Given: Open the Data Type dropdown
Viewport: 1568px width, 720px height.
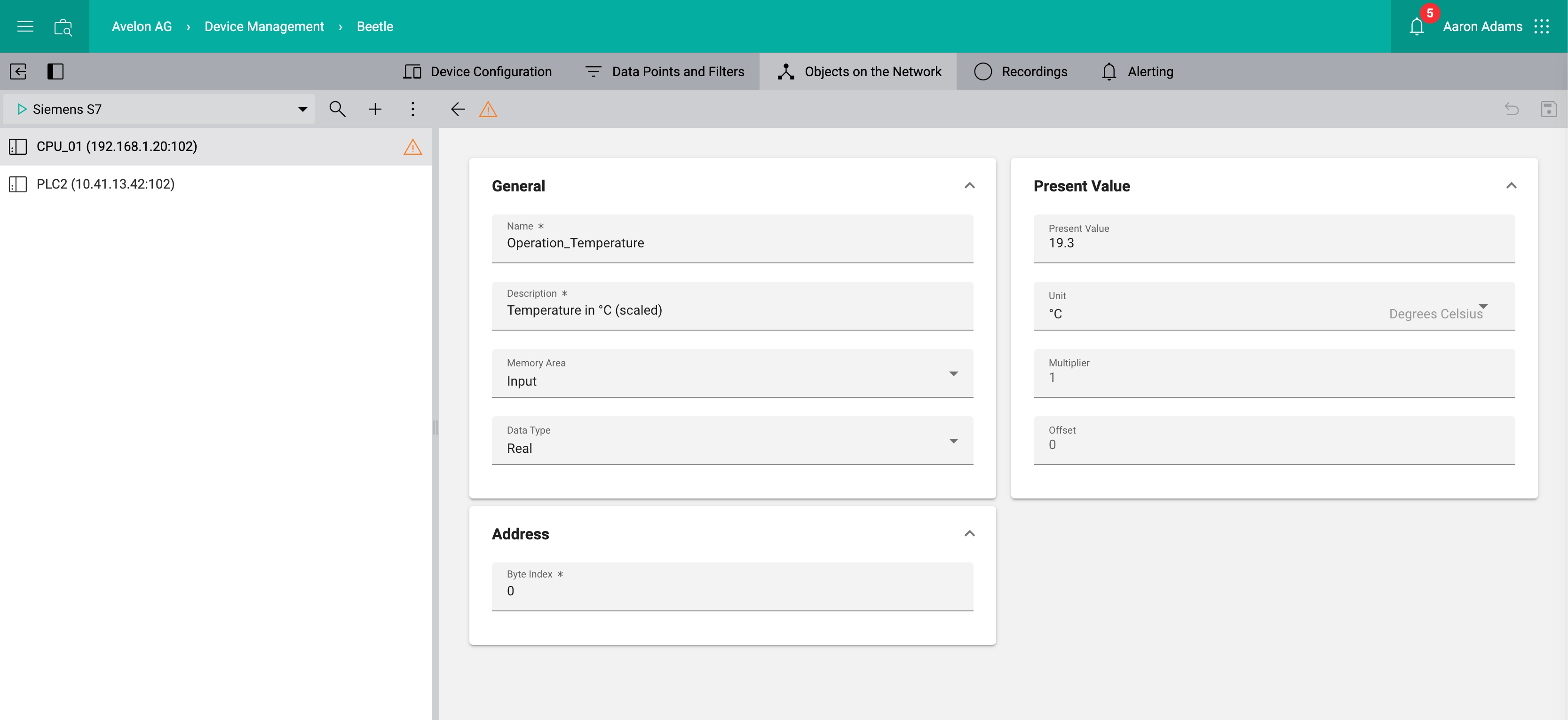Looking at the screenshot, I should click(x=732, y=441).
